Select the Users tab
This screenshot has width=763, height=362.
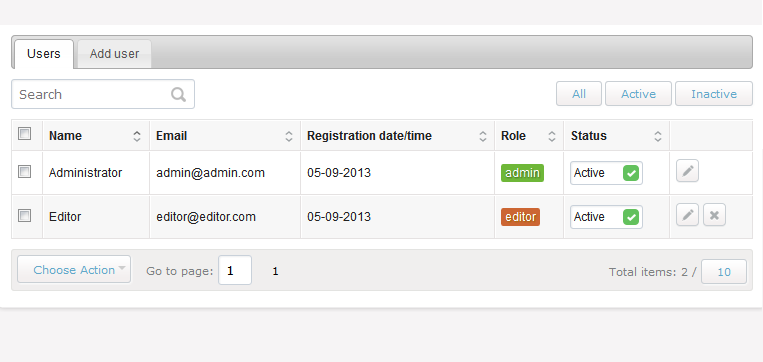pos(44,54)
